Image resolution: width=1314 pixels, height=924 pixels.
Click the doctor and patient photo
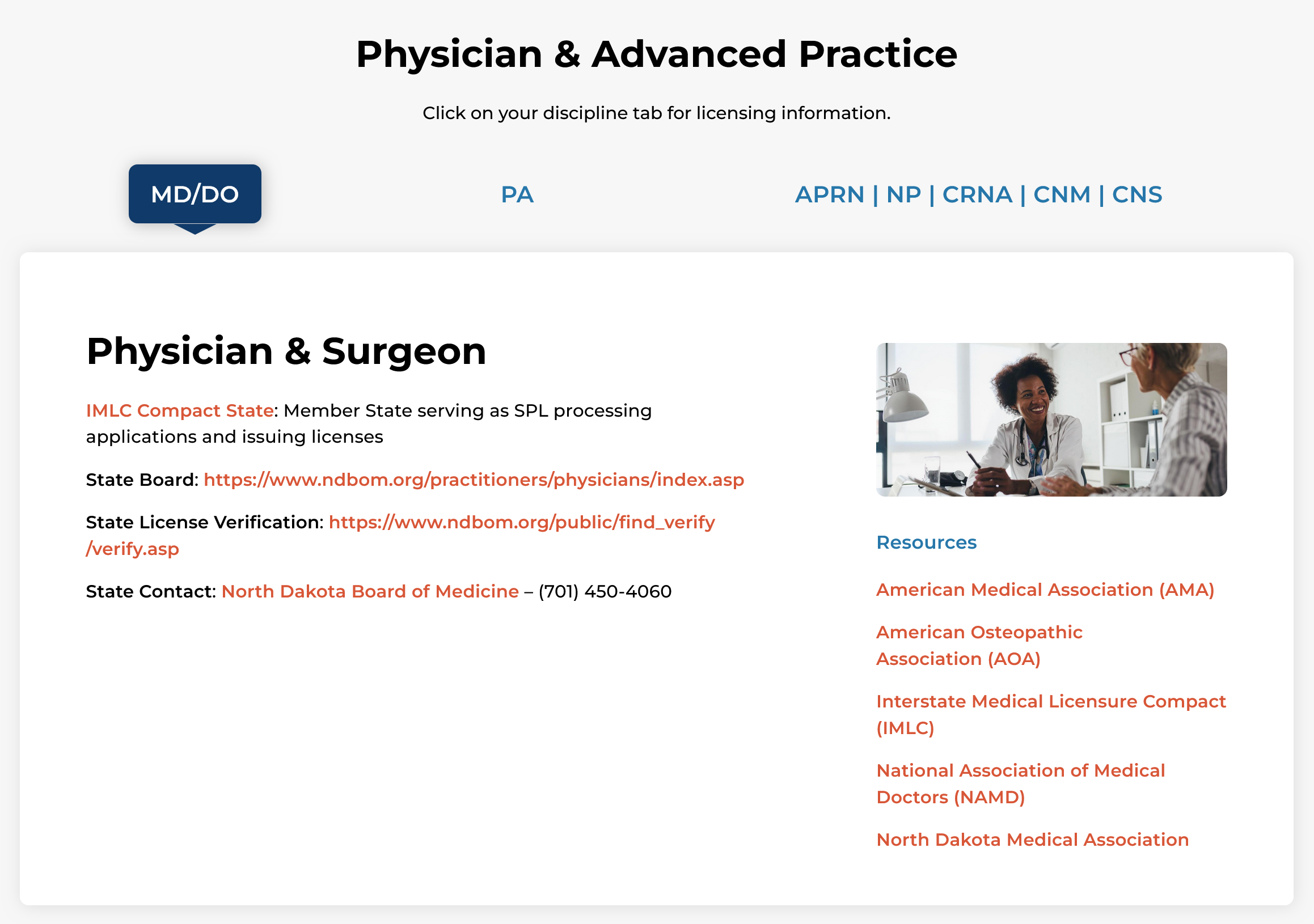click(1051, 419)
